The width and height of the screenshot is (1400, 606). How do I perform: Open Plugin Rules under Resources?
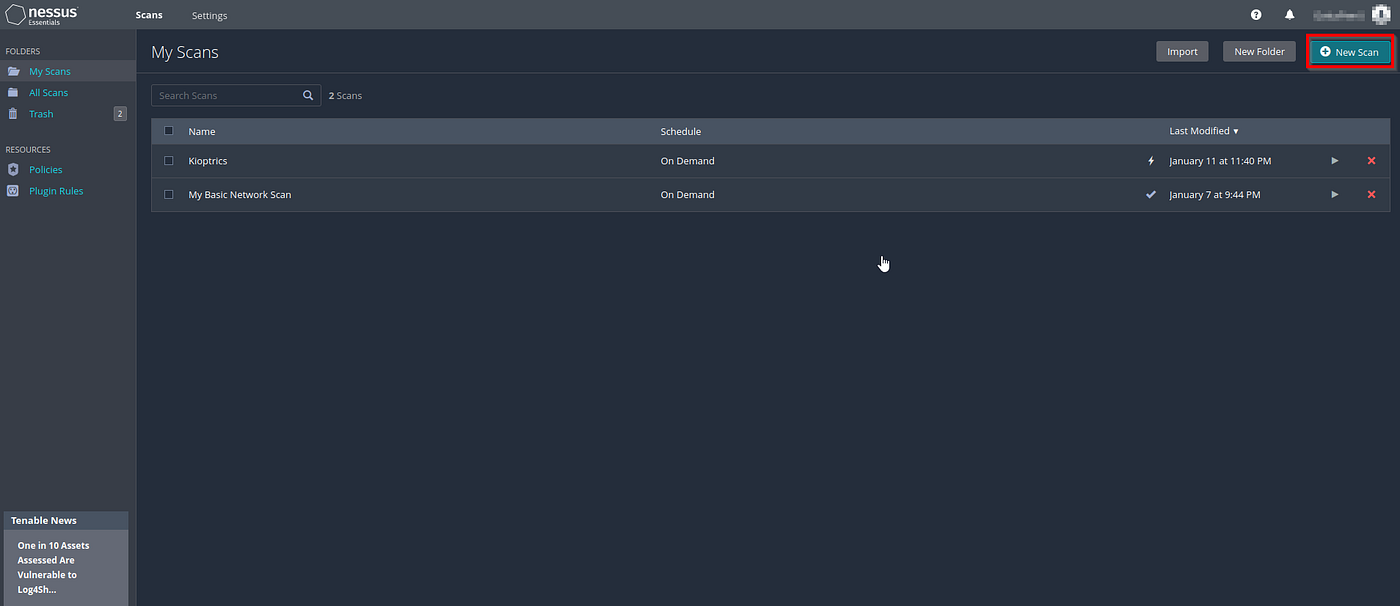pos(56,191)
